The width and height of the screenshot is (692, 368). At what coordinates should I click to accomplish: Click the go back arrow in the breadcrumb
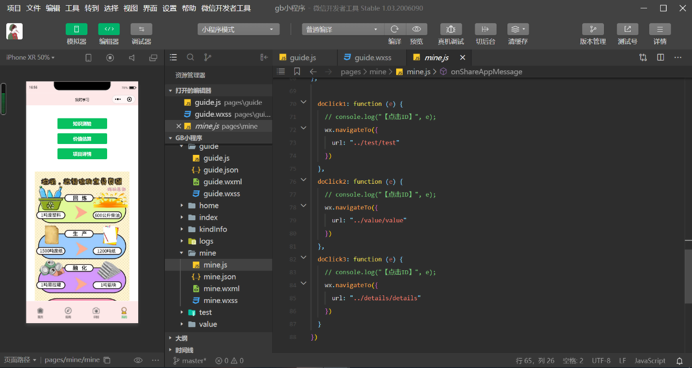coord(313,71)
